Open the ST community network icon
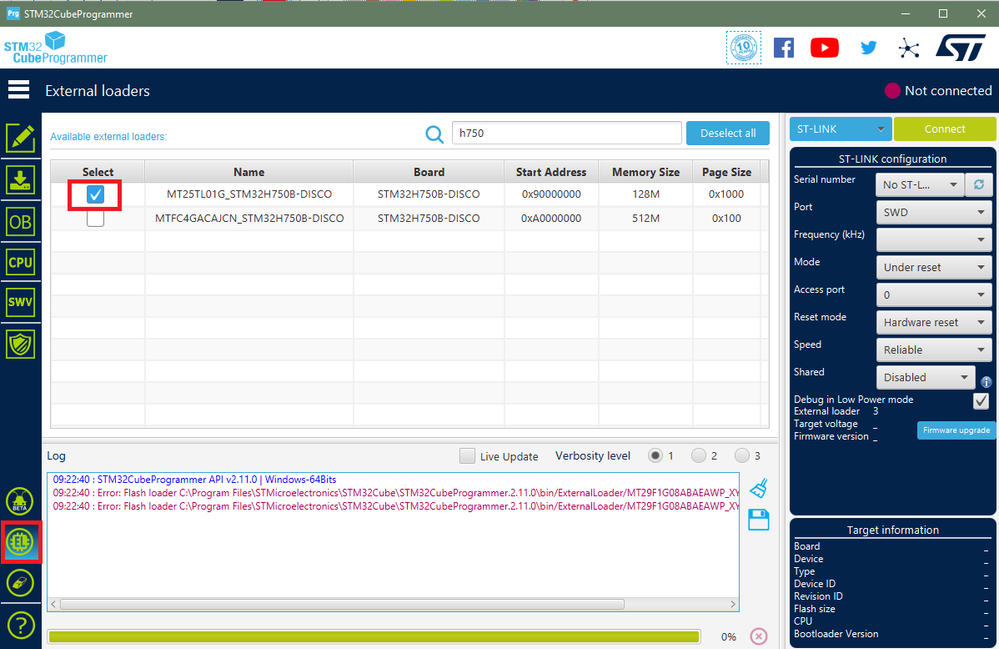 909,48
